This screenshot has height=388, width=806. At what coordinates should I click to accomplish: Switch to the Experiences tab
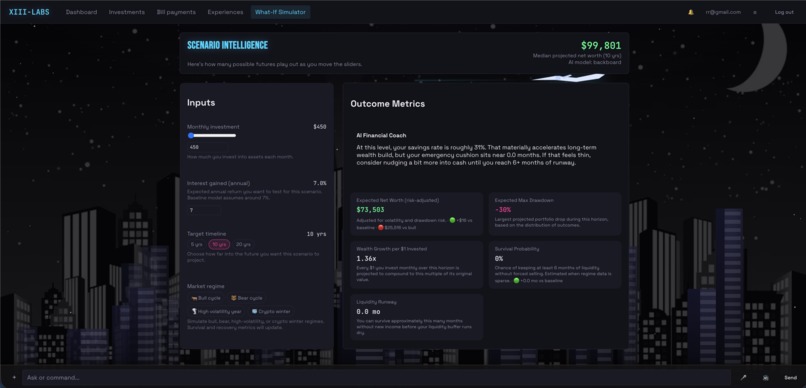coord(225,12)
